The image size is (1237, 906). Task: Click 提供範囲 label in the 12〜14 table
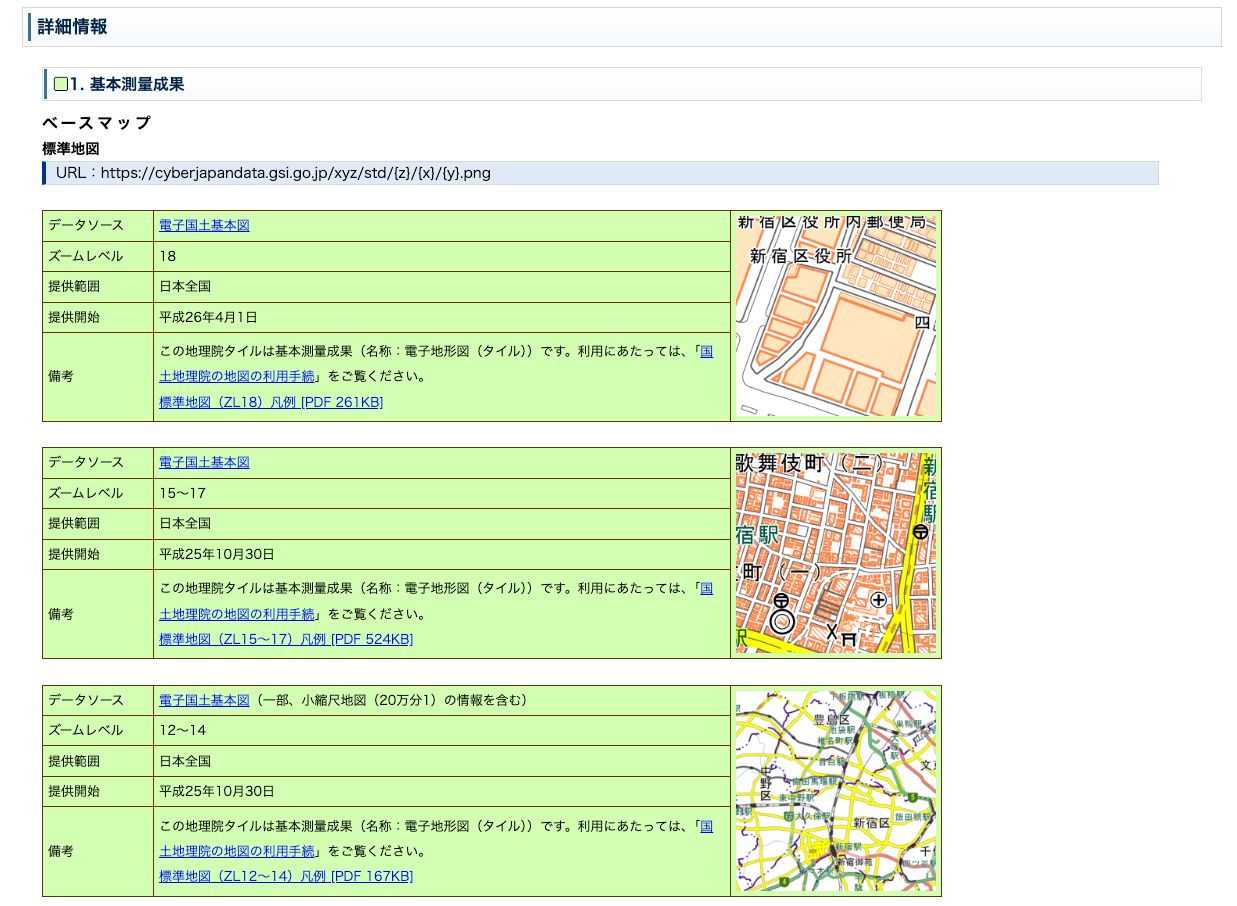[74, 761]
